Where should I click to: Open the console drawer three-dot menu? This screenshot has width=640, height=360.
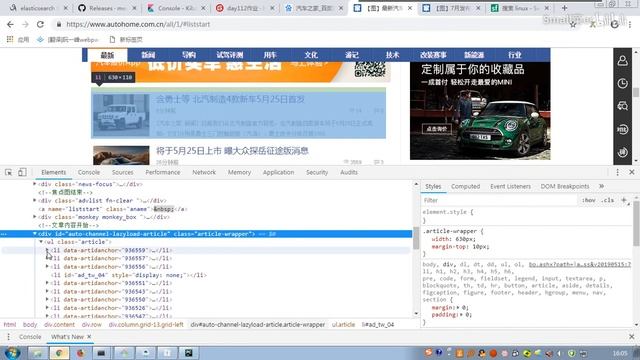[x=9, y=337]
